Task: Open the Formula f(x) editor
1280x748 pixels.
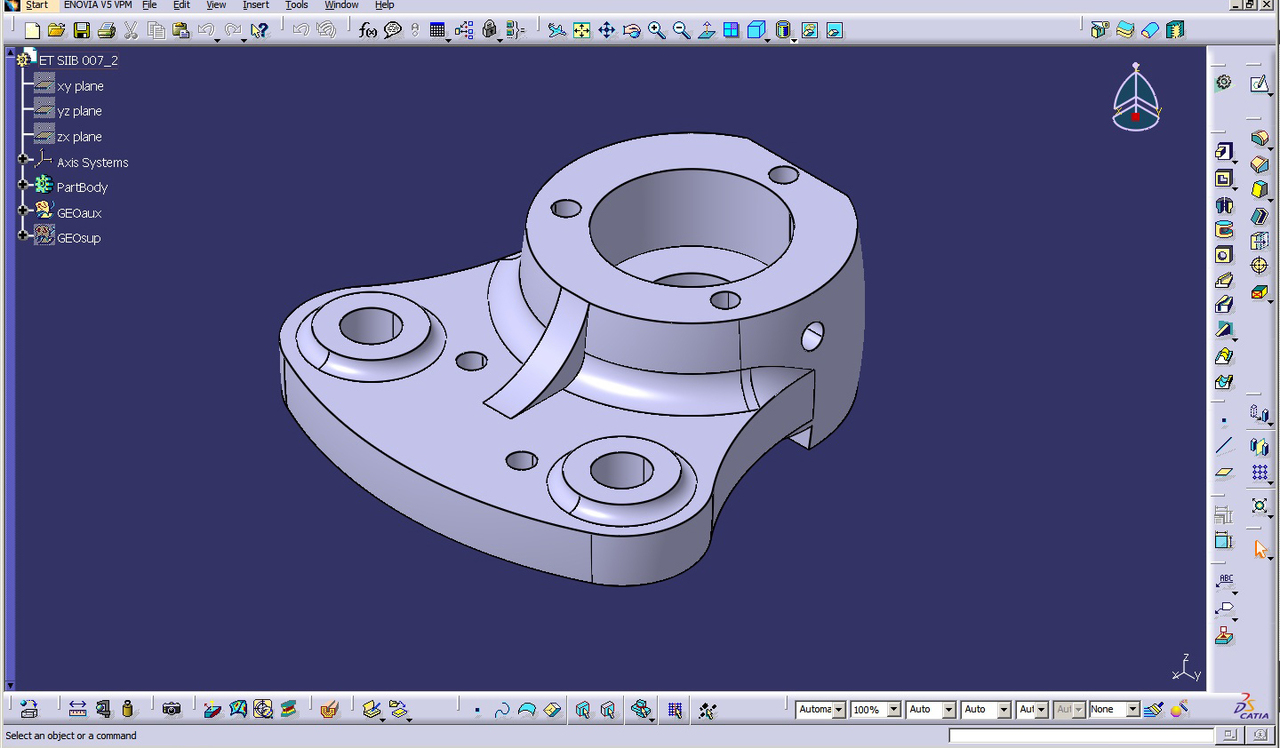Action: 368,31
